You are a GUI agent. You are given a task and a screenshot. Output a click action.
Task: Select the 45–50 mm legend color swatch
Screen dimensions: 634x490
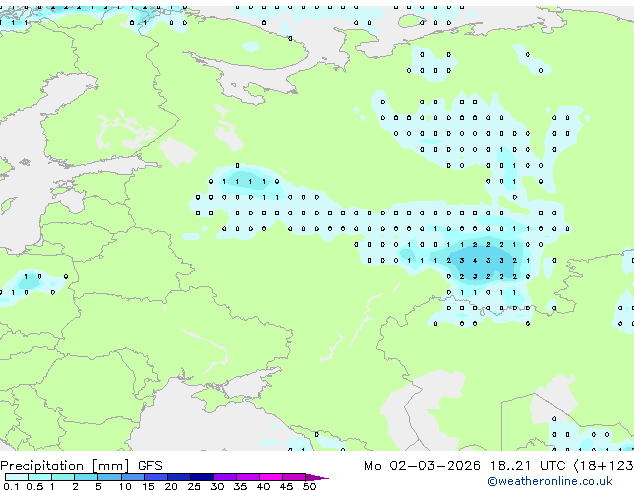click(294, 477)
